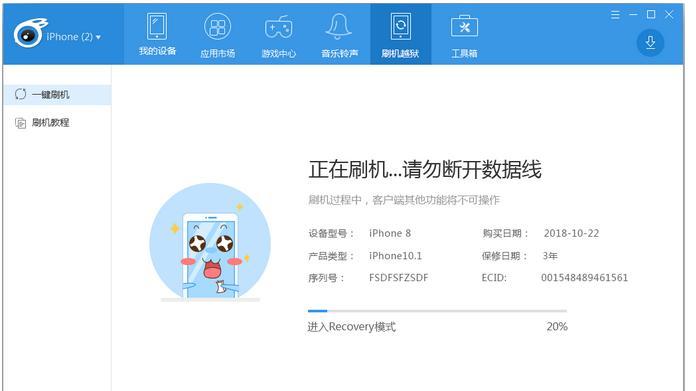Click the purchase date 2018-10-22
This screenshot has height=391, width=696.
coord(571,233)
